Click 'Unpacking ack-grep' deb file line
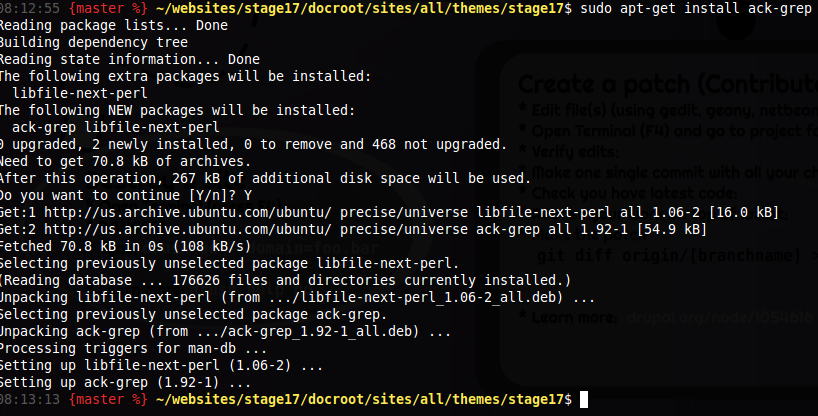The width and height of the screenshot is (818, 416). pos(225,331)
